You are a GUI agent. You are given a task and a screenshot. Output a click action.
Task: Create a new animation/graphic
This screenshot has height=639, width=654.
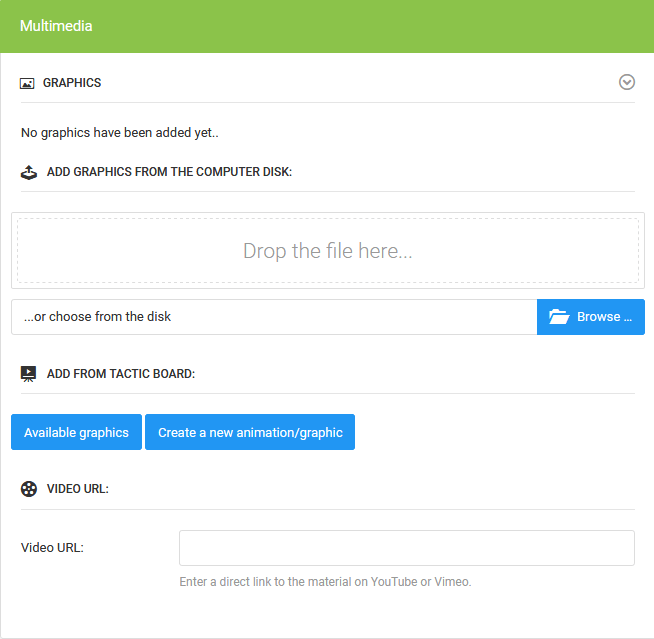tap(250, 433)
